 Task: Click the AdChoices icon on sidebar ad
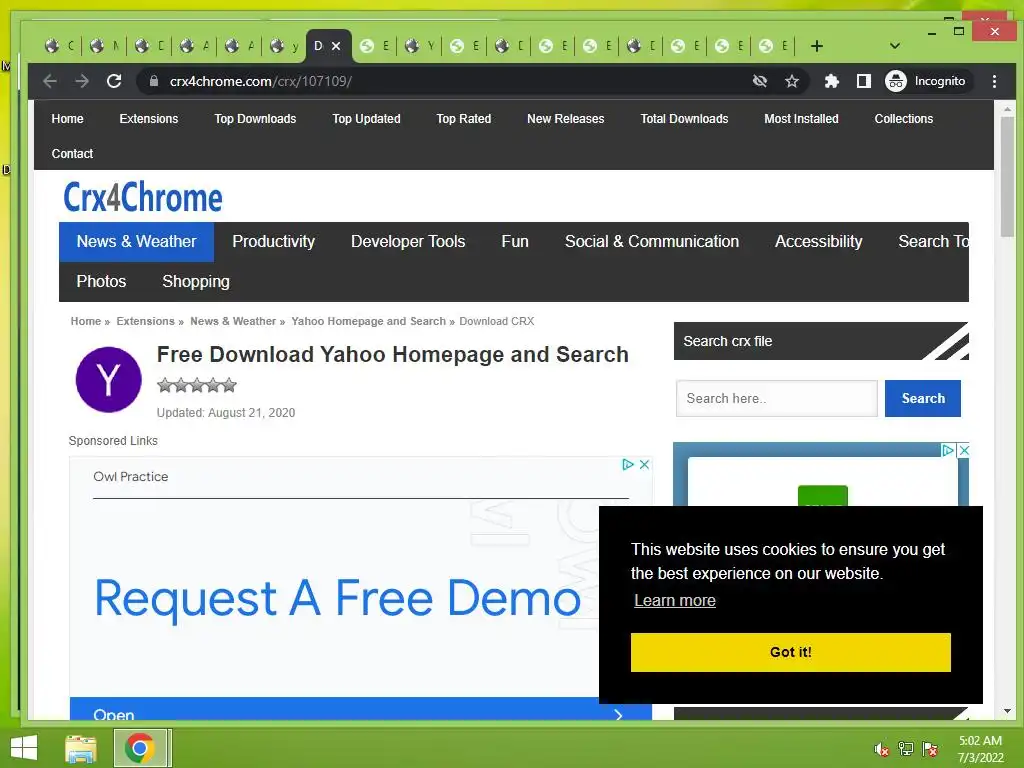pyautogui.click(x=948, y=450)
